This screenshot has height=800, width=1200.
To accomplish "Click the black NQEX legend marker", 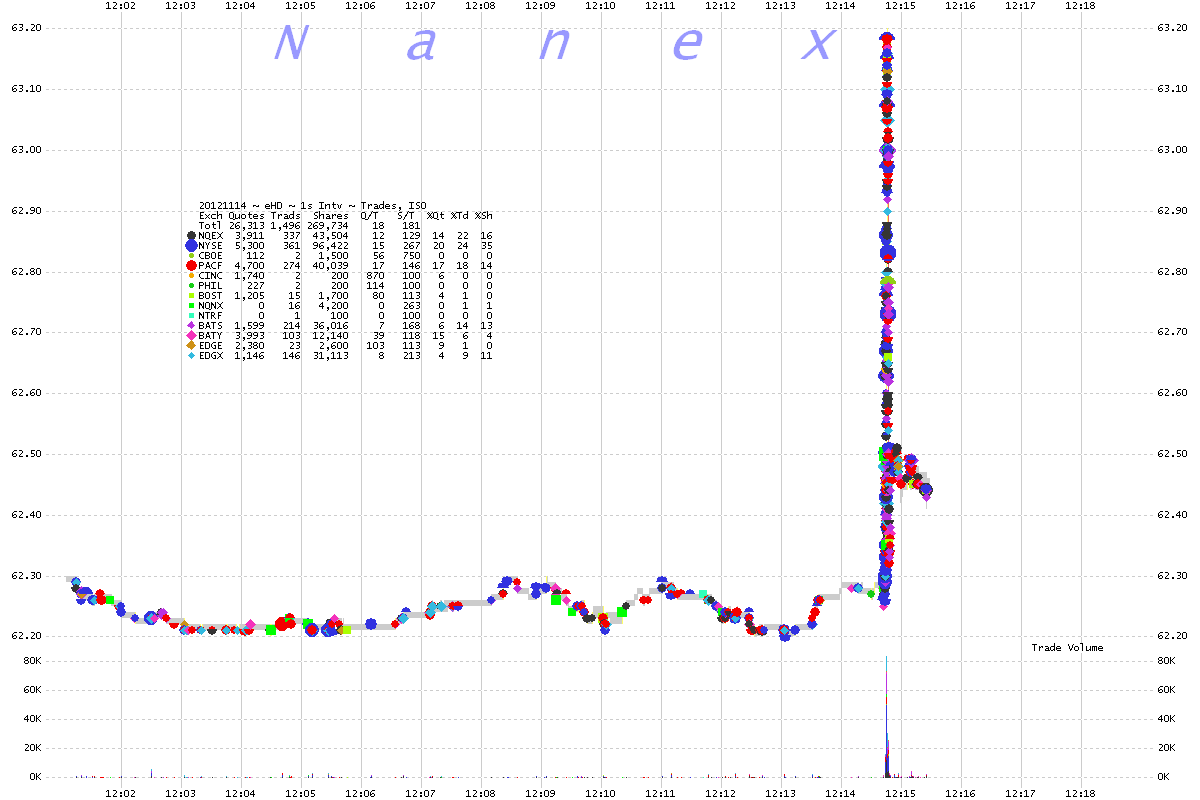I will coord(191,236).
